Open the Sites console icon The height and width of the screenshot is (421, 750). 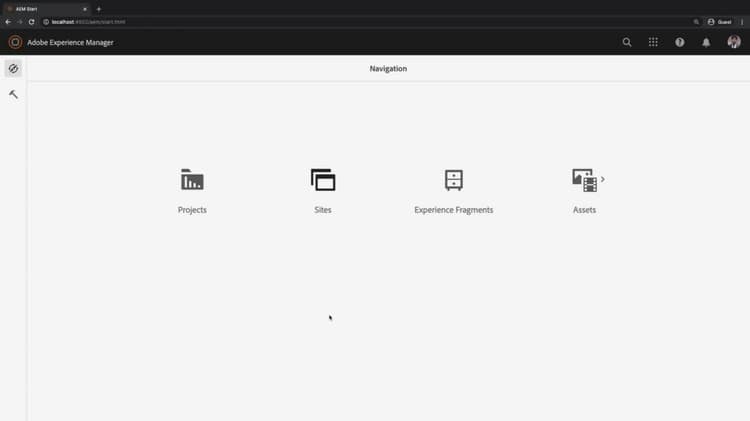tap(323, 180)
